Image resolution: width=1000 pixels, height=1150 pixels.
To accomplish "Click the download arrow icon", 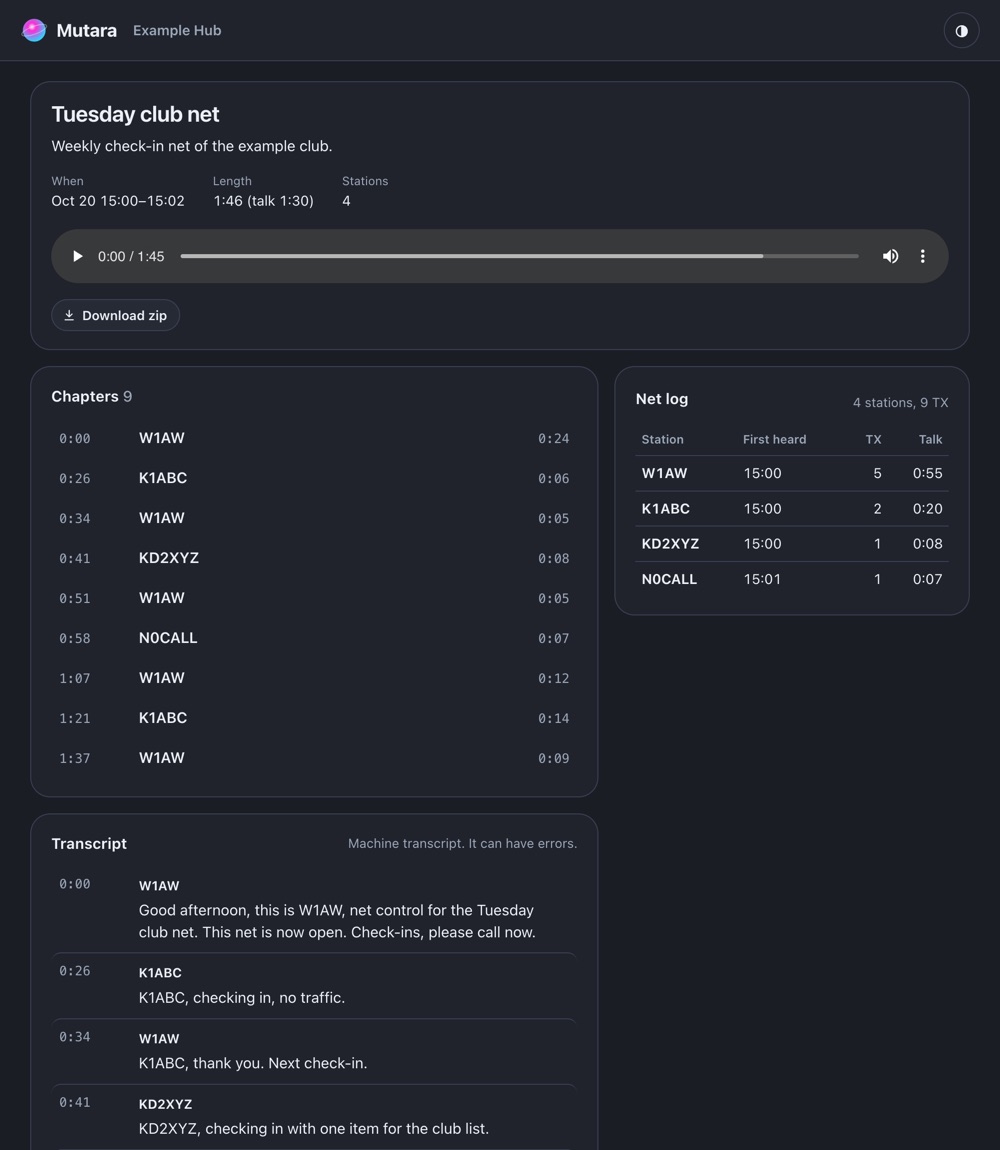I will [69, 315].
